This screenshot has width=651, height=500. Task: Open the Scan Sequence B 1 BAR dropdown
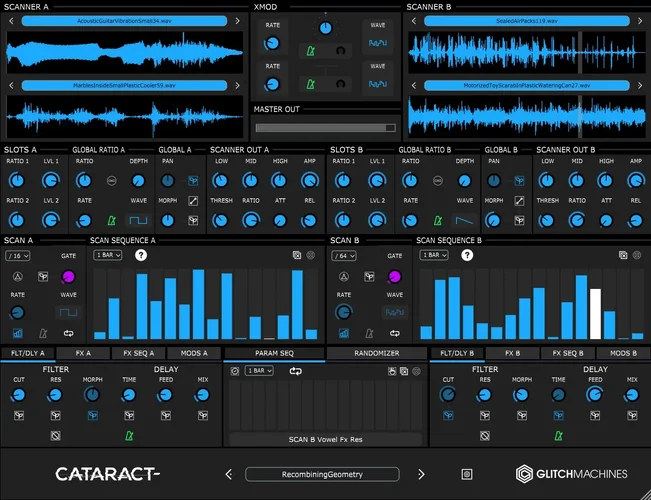tap(433, 255)
